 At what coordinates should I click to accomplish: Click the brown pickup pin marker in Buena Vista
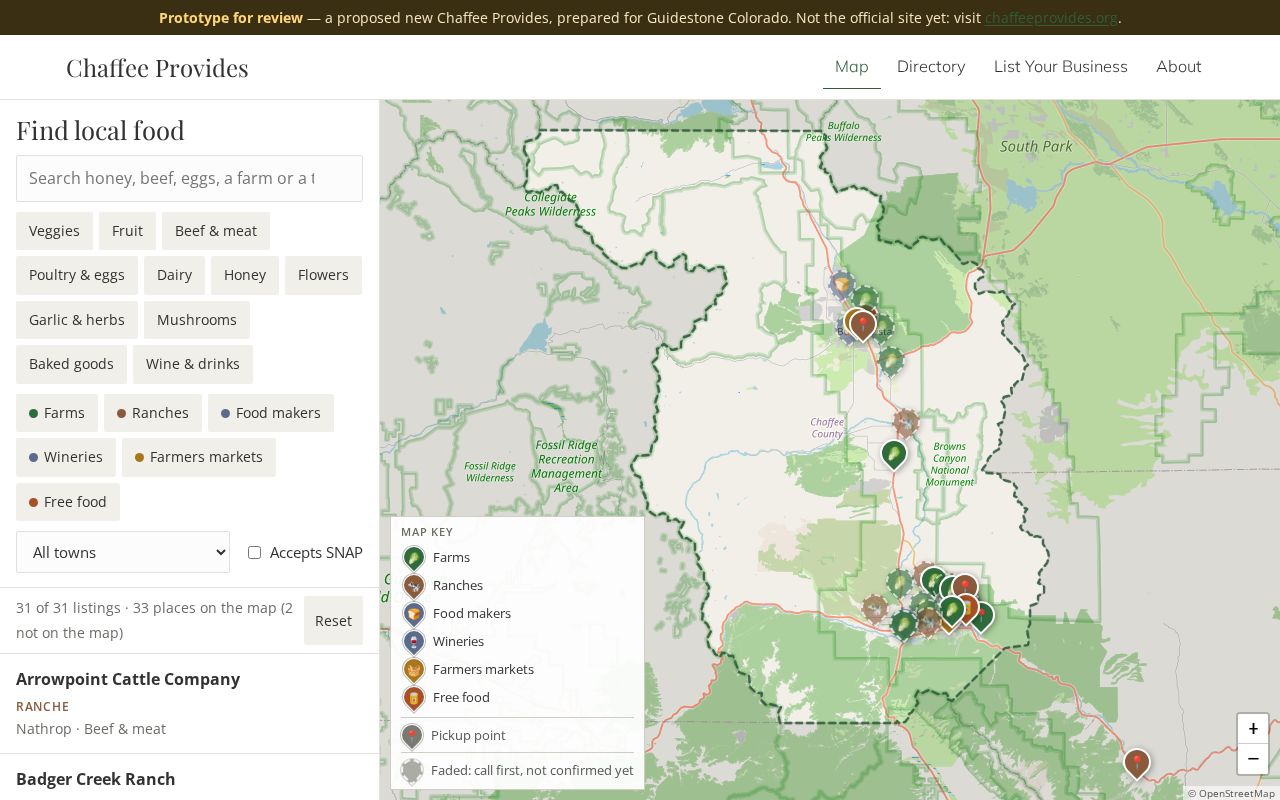pyautogui.click(x=862, y=325)
